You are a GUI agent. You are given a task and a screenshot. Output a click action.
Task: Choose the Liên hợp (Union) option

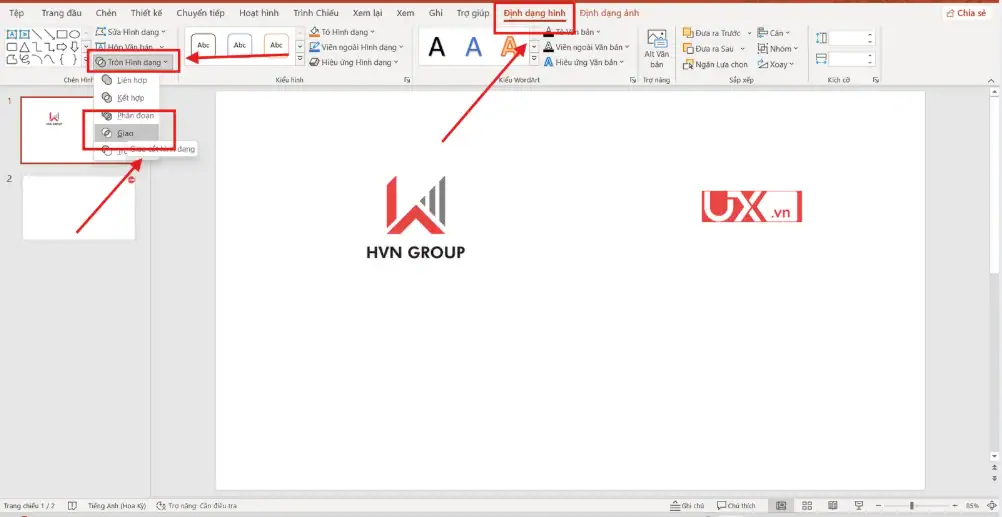pos(126,81)
